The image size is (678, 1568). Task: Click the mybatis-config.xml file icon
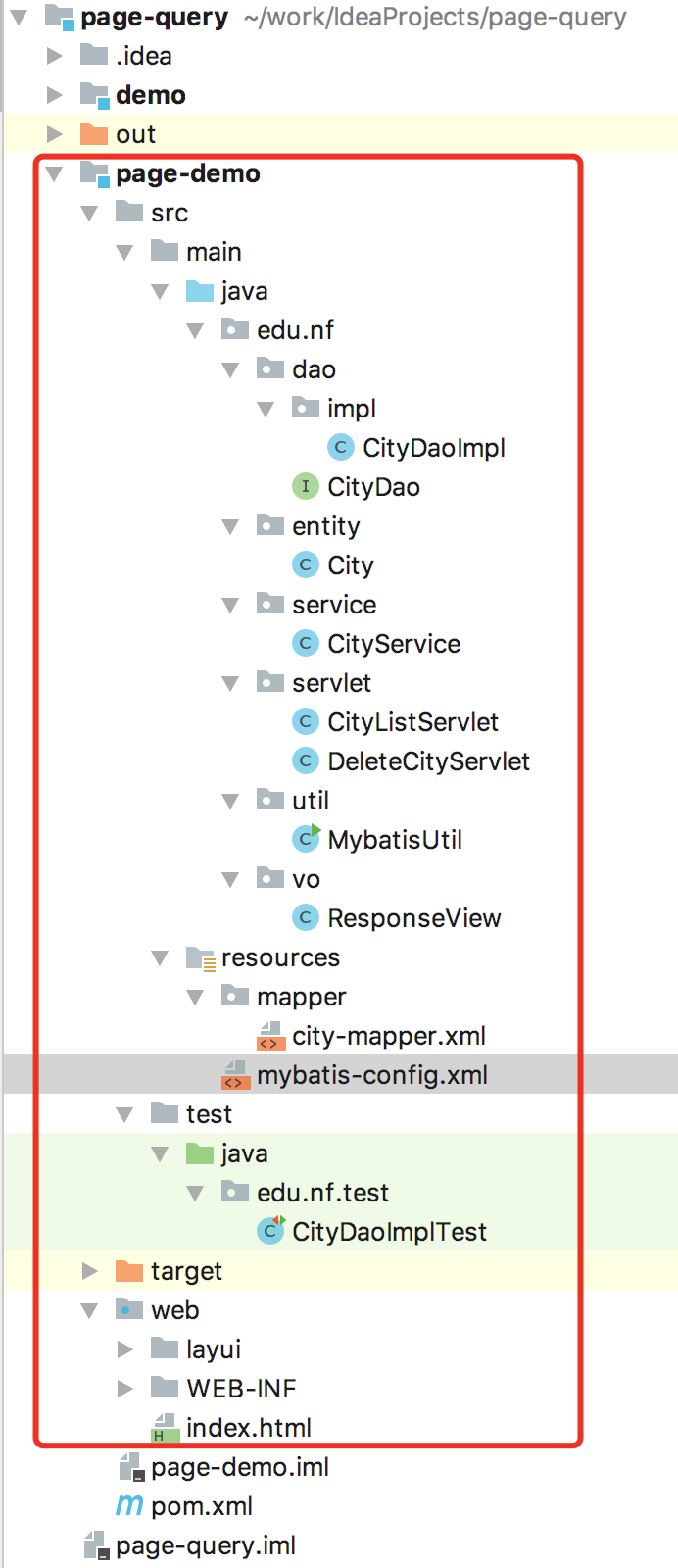(x=235, y=1075)
